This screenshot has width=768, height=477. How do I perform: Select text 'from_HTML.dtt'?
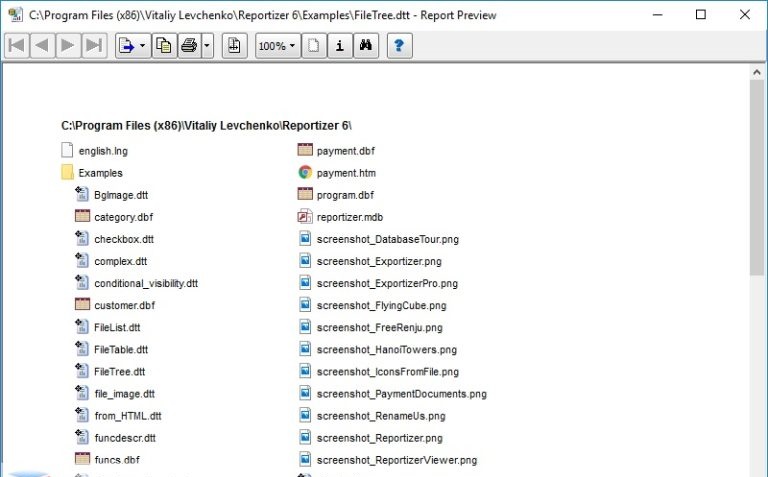point(128,416)
